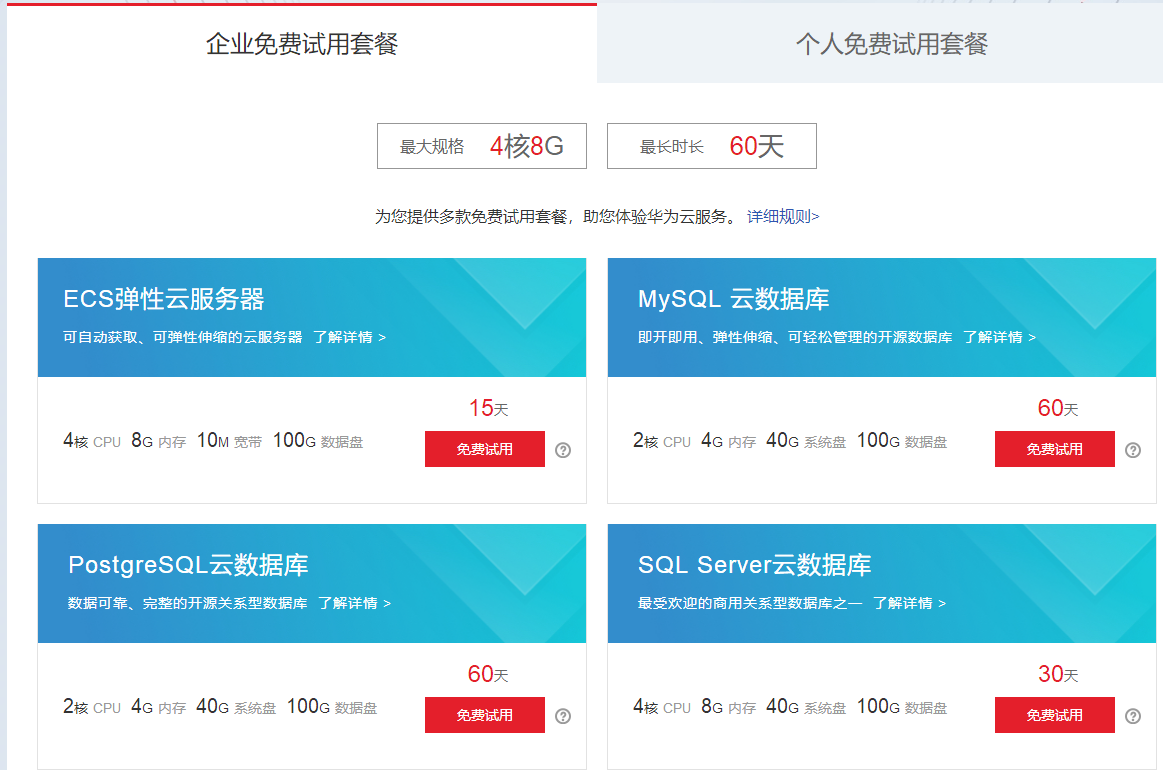This screenshot has width=1163, height=770.
Task: Open 了解详情 link under ECS弹性云服务器
Action: click(349, 337)
